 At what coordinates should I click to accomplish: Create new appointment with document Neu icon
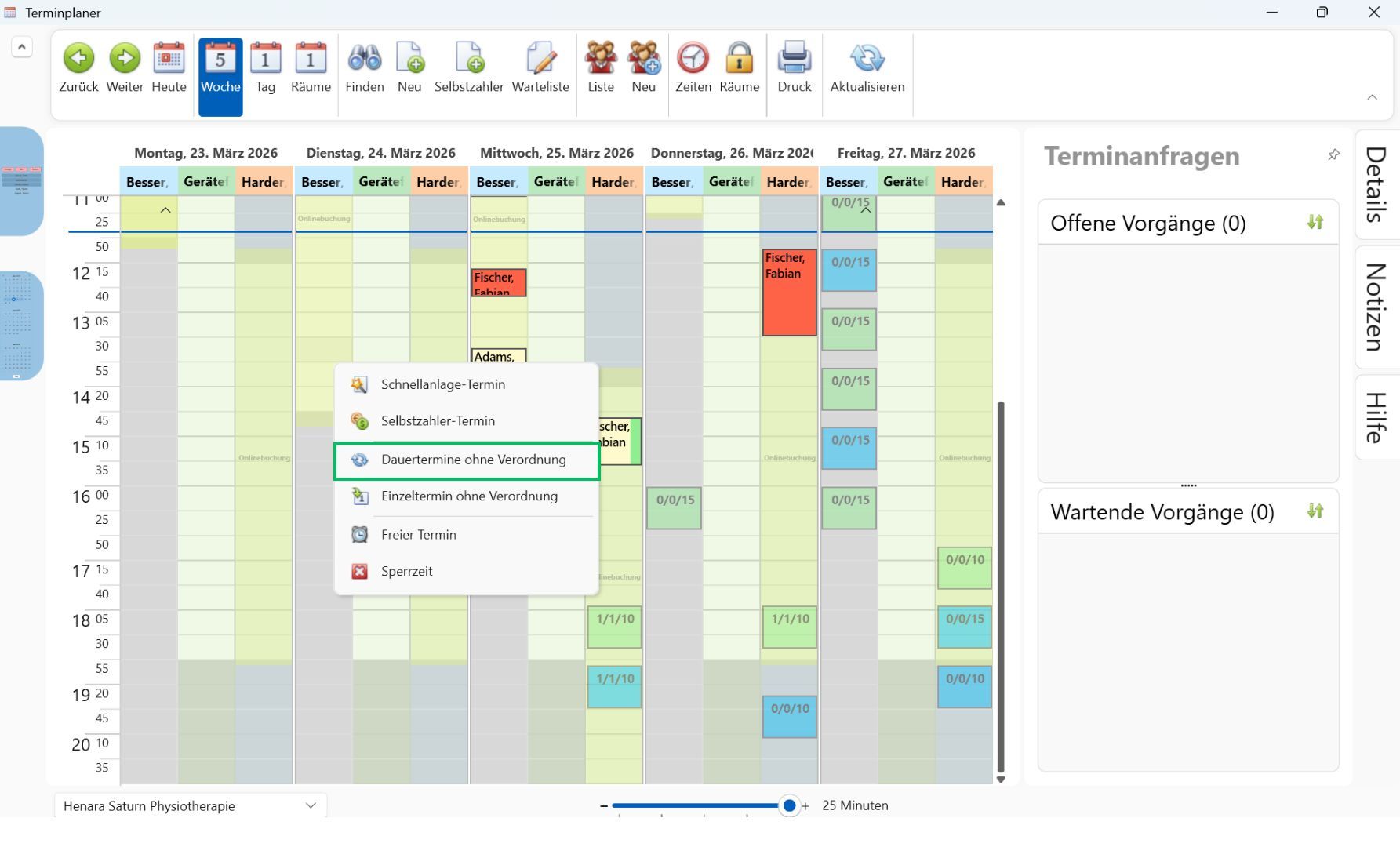point(409,68)
